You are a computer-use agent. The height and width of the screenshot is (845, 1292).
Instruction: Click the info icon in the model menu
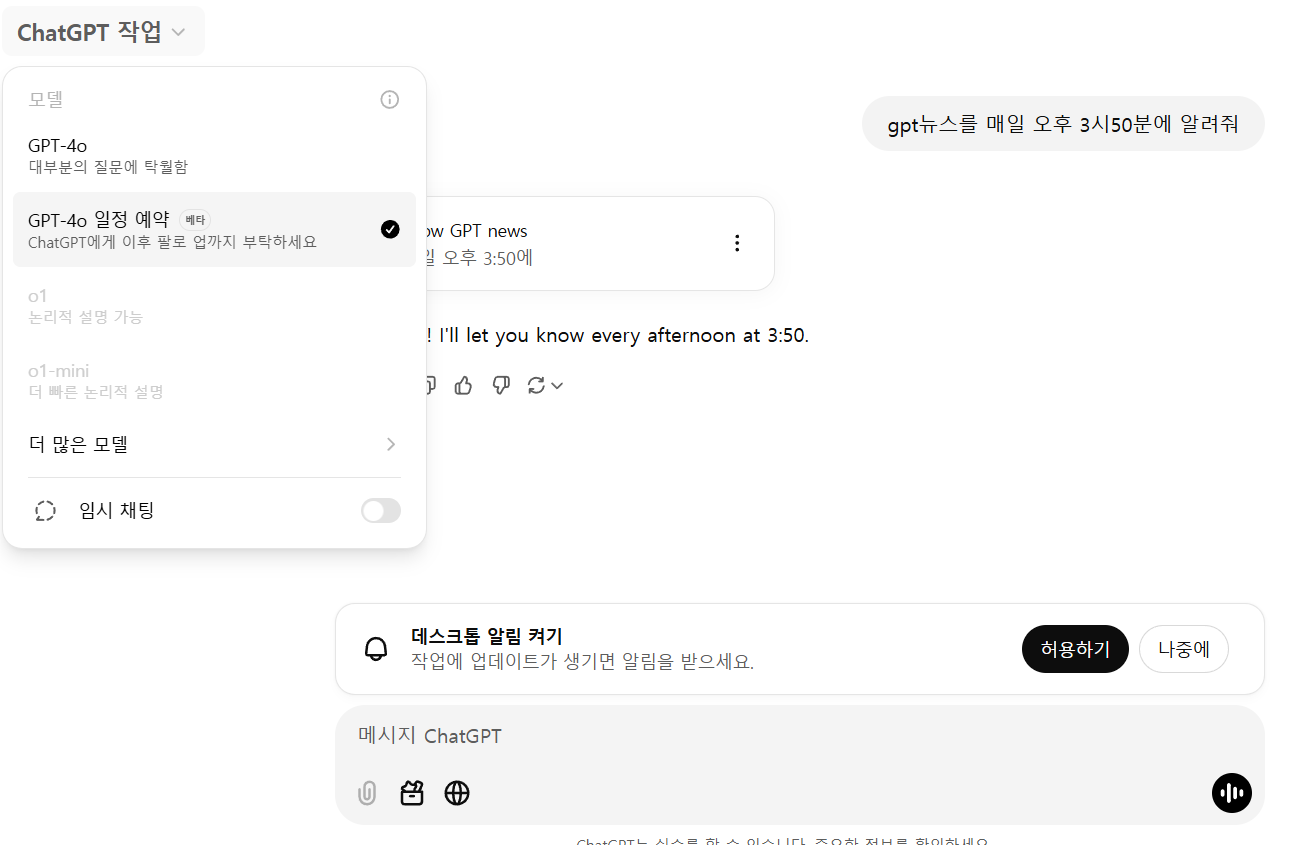coord(389,99)
